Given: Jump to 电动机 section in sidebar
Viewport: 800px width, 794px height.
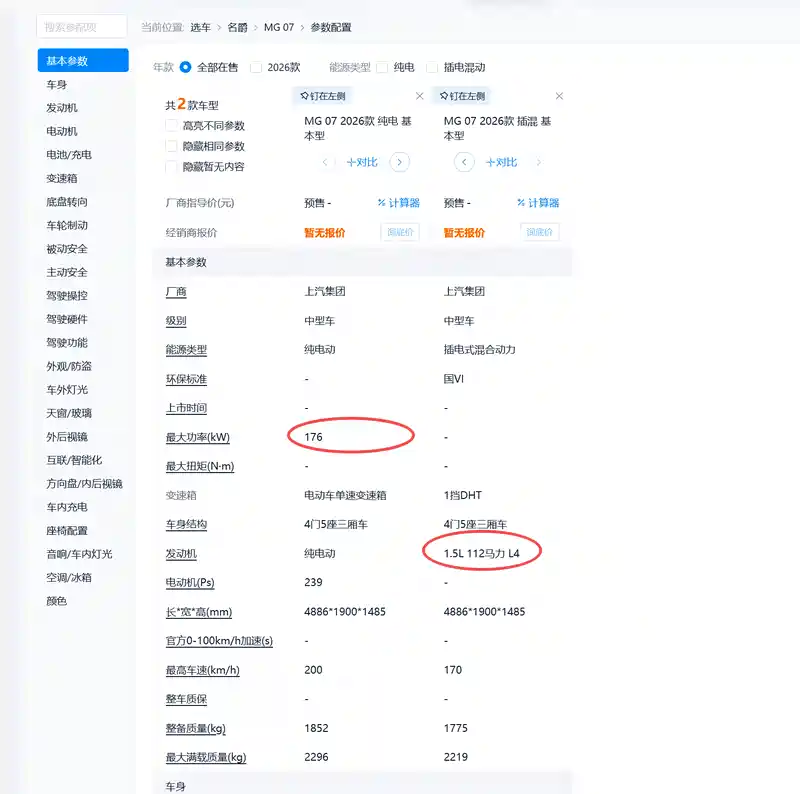Looking at the screenshot, I should 62,132.
